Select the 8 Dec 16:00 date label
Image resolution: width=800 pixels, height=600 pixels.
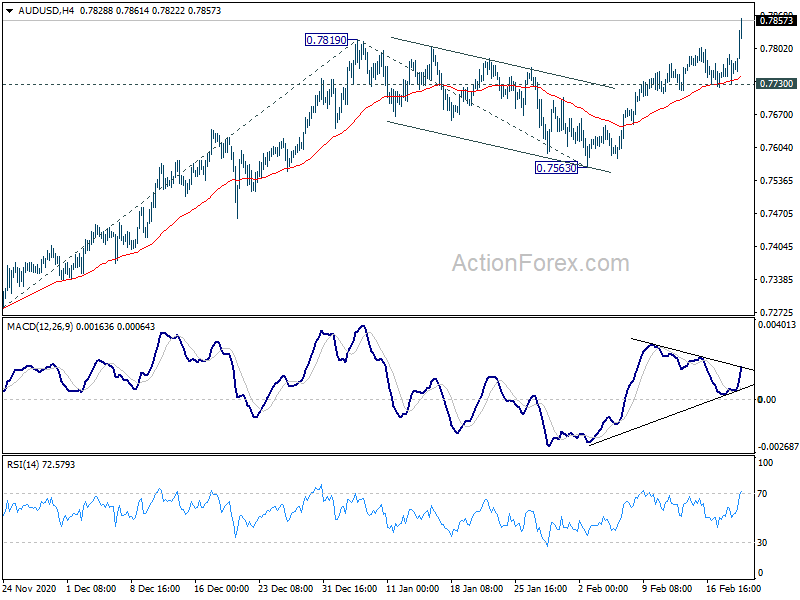pos(155,588)
